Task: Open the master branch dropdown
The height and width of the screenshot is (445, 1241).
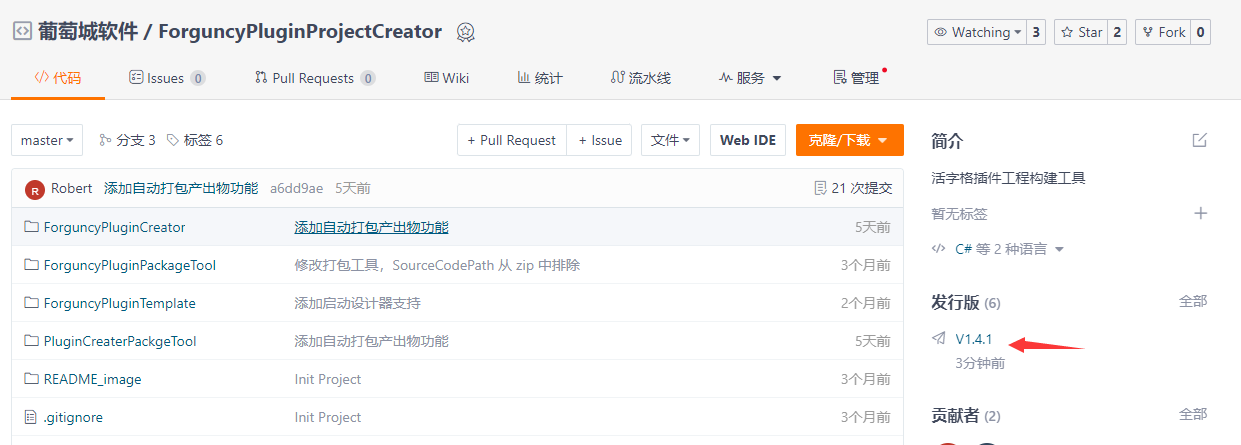Action: (x=47, y=140)
